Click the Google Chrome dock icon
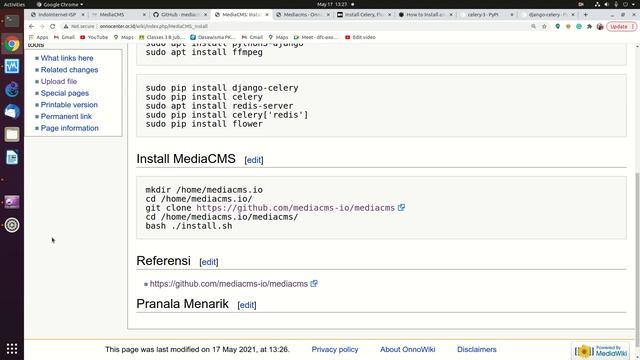The image size is (640, 360). 12,44
